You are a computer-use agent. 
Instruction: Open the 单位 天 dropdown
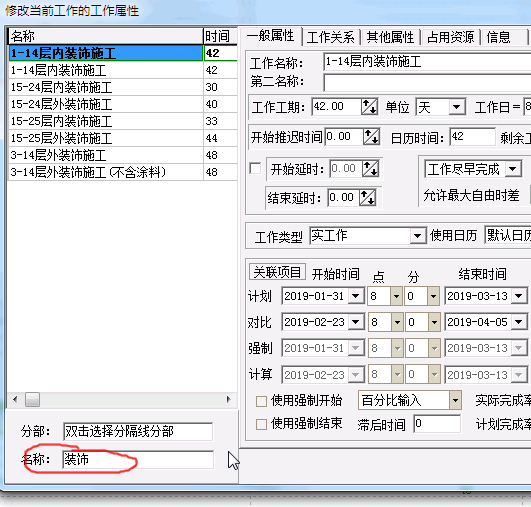[456, 107]
